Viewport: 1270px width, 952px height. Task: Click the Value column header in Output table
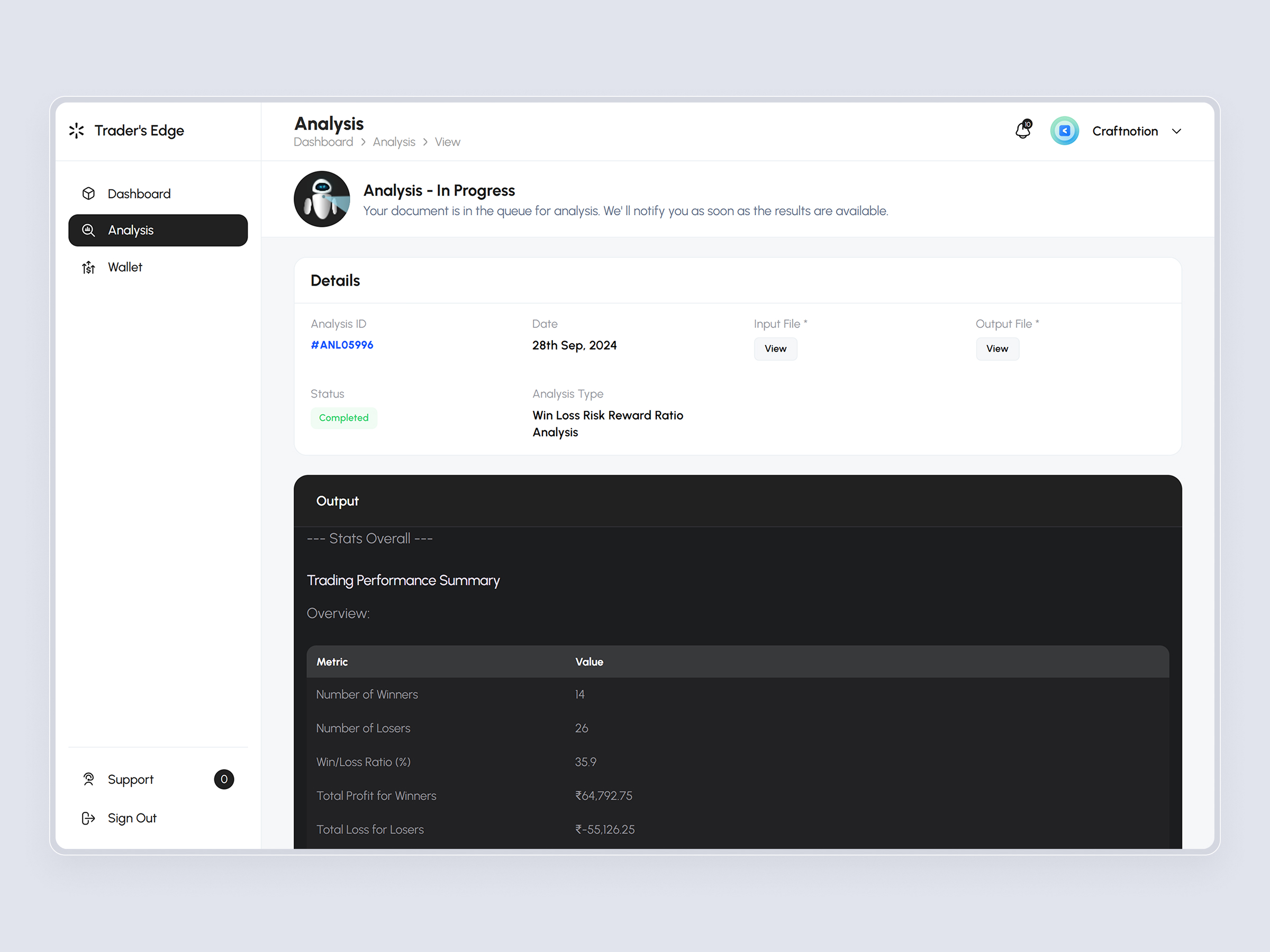click(x=589, y=662)
